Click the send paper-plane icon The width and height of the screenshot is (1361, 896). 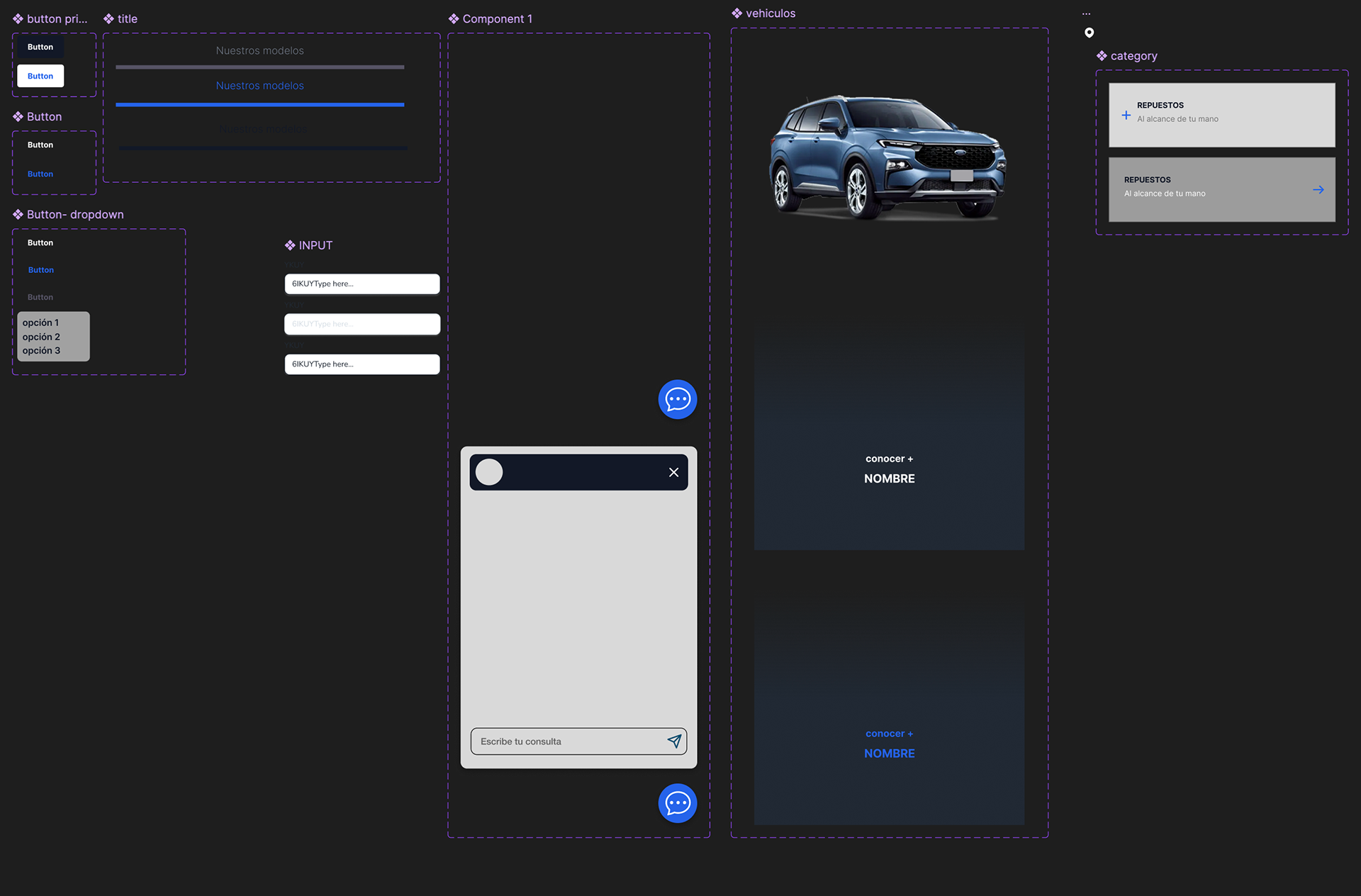(674, 741)
